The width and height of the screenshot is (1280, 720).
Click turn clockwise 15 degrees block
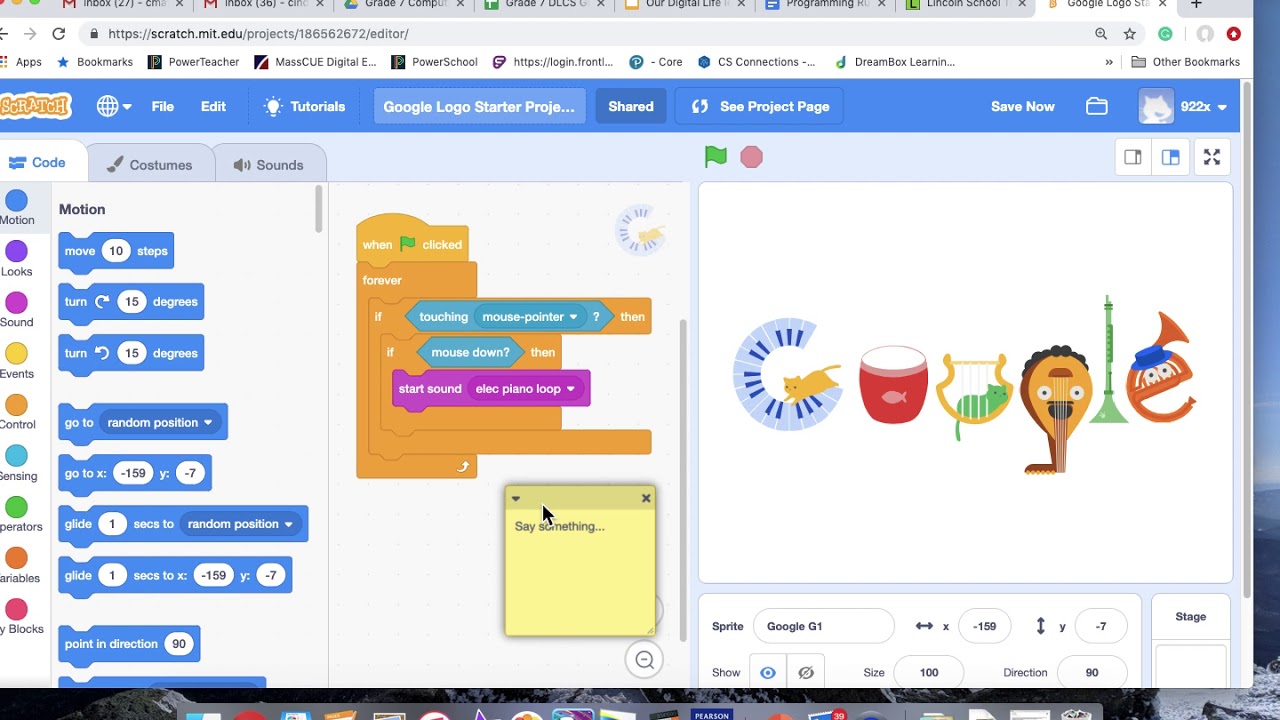[131, 302]
